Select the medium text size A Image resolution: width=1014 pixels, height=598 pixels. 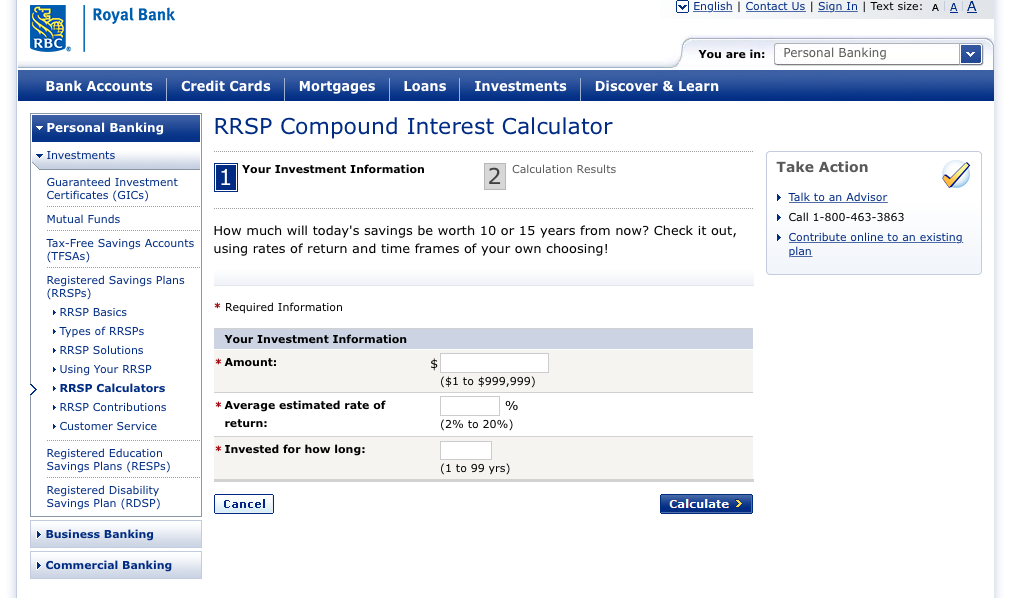pos(953,7)
